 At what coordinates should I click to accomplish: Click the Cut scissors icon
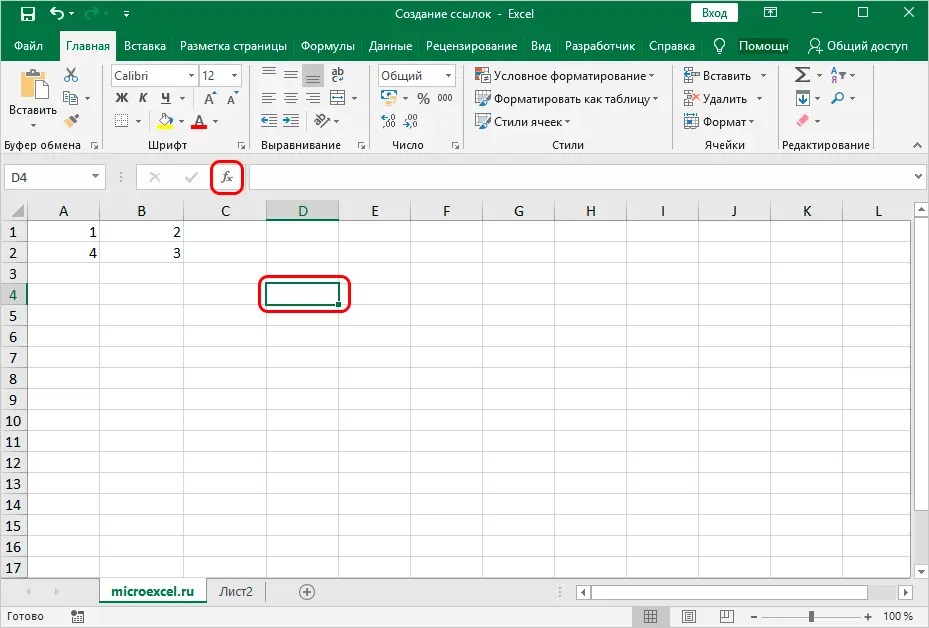71,75
